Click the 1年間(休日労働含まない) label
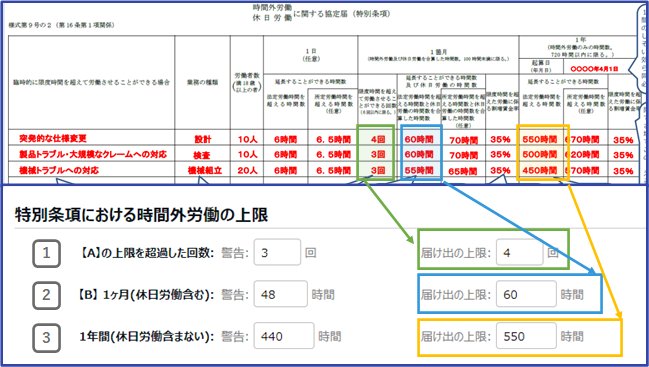This screenshot has width=649, height=367. click(147, 336)
